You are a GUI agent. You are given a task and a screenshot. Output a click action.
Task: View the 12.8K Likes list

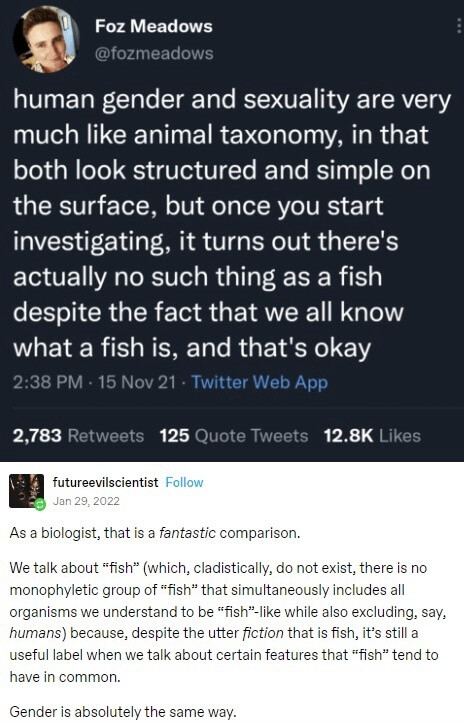[372, 436]
